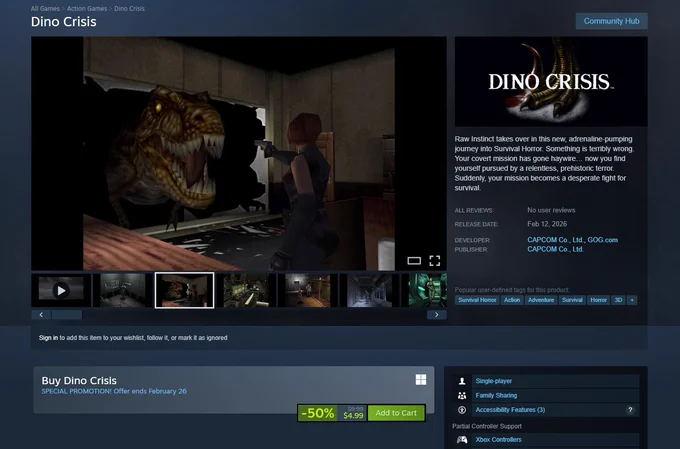Viewport: 680px width, 449px height.
Task: Click the Buy Dino Crisis heading
Action: [79, 380]
